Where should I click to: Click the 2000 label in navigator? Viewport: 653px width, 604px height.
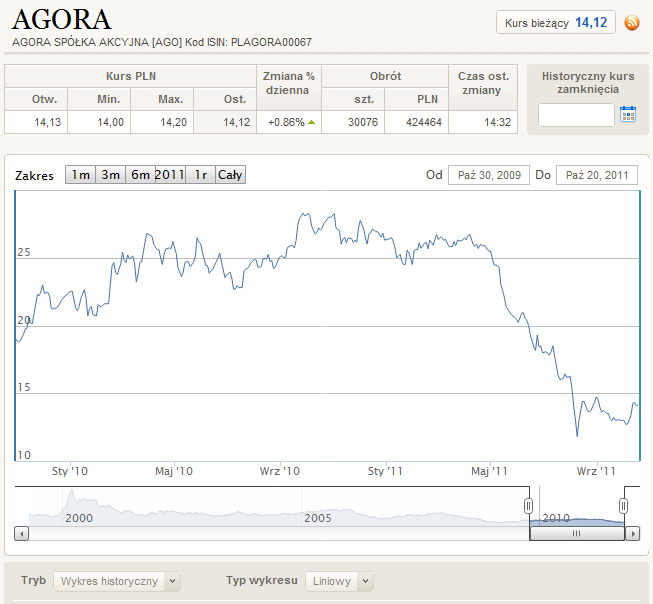point(79,518)
